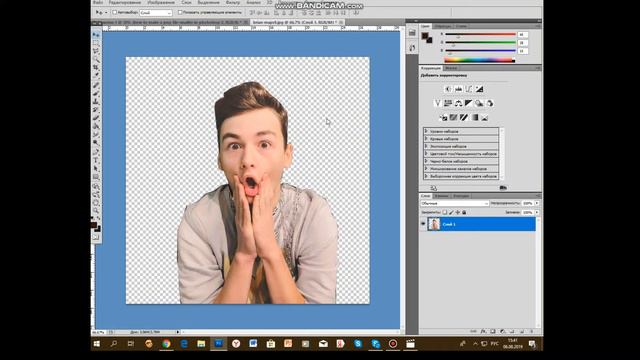Enable show transform controls checkbox
Viewport: 640px width, 360px height.
pyautogui.click(x=180, y=13)
